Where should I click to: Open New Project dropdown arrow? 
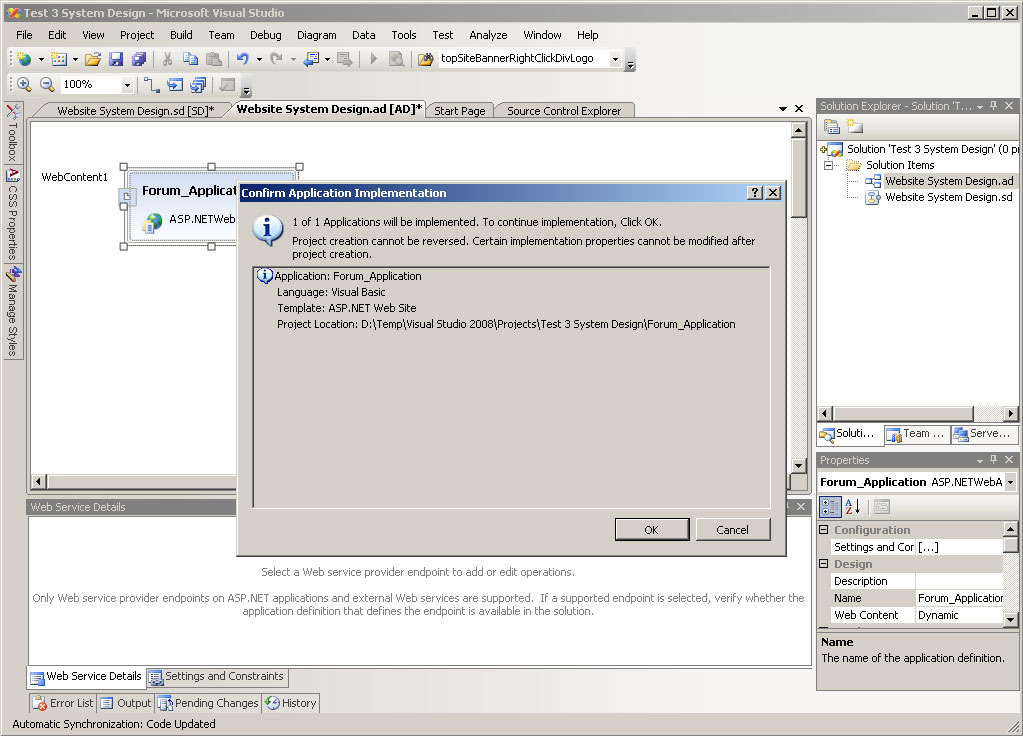pyautogui.click(x=41, y=59)
